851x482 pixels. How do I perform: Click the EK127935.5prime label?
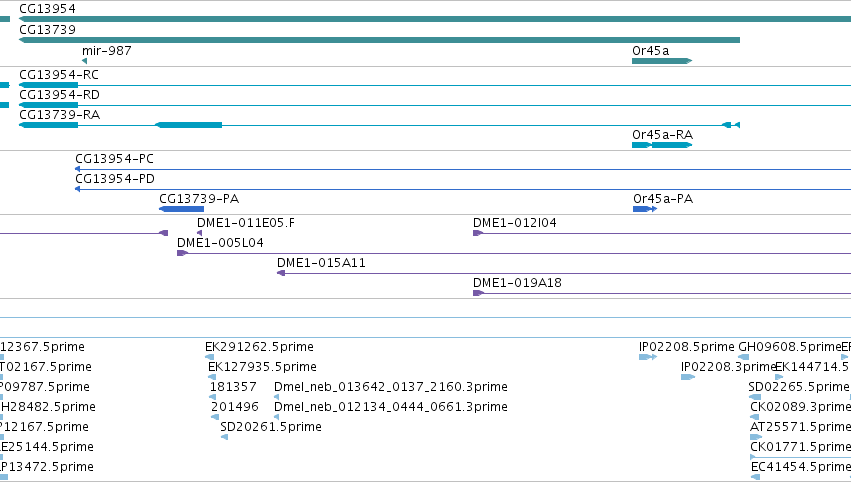(263, 366)
